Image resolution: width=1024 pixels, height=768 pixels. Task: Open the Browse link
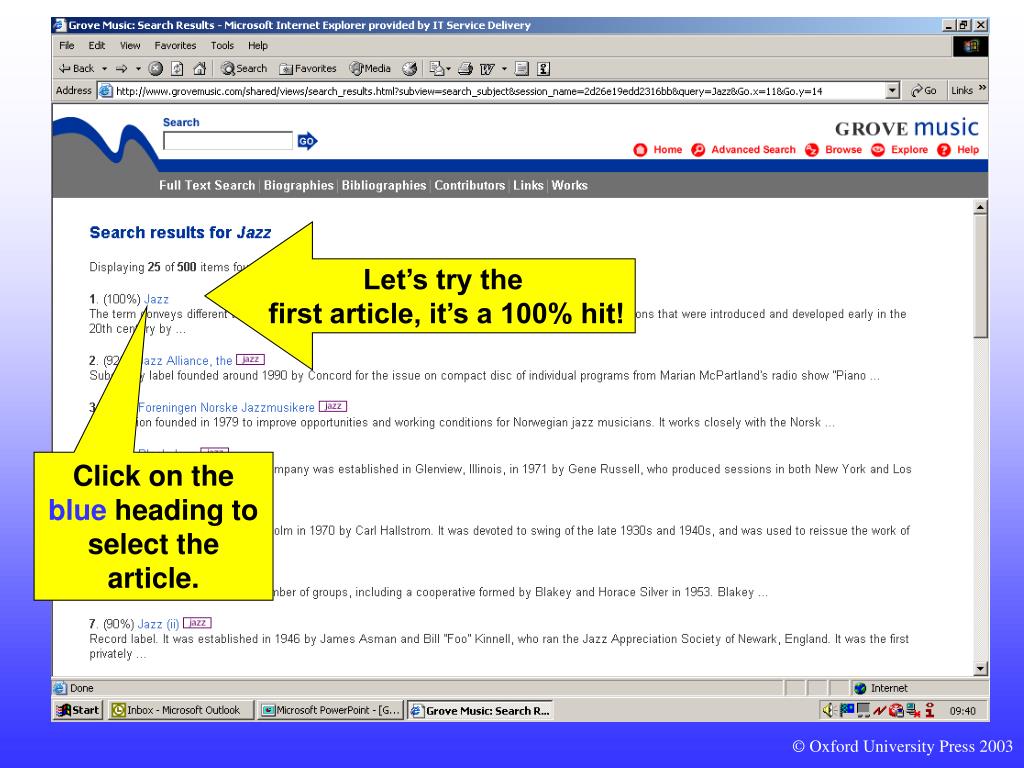(x=843, y=150)
